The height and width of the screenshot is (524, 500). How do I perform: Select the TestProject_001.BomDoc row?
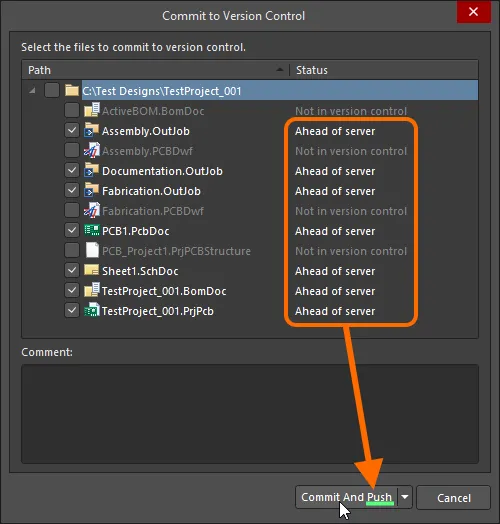pyautogui.click(x=250, y=291)
